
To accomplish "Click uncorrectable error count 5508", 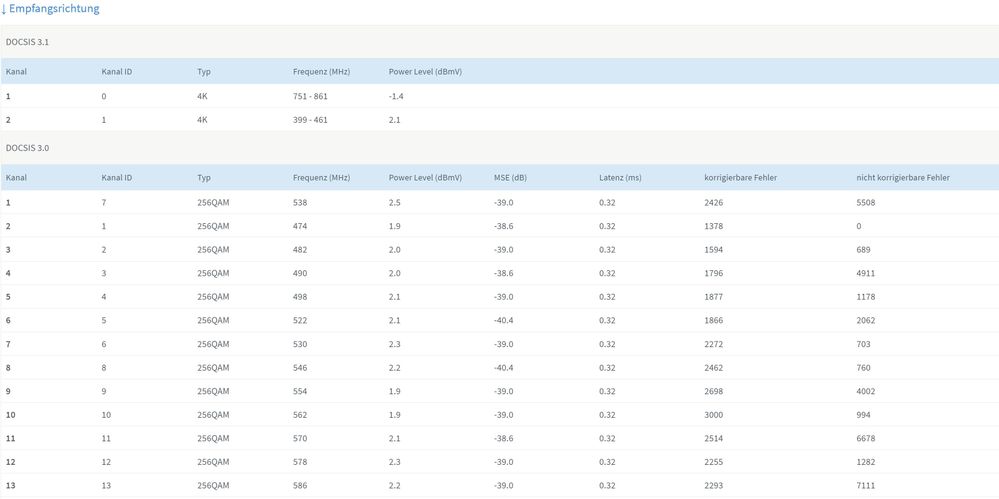I will 866,203.
